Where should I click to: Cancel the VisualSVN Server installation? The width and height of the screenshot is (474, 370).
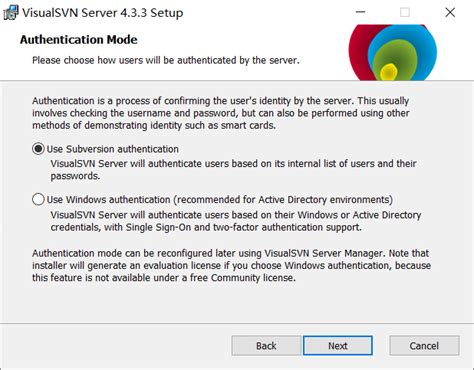coord(424,346)
